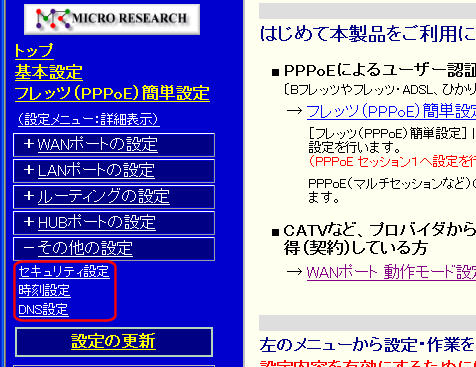The image size is (476, 367).
Task: Open the LANポートの設定 menu link
Action: coord(96,170)
